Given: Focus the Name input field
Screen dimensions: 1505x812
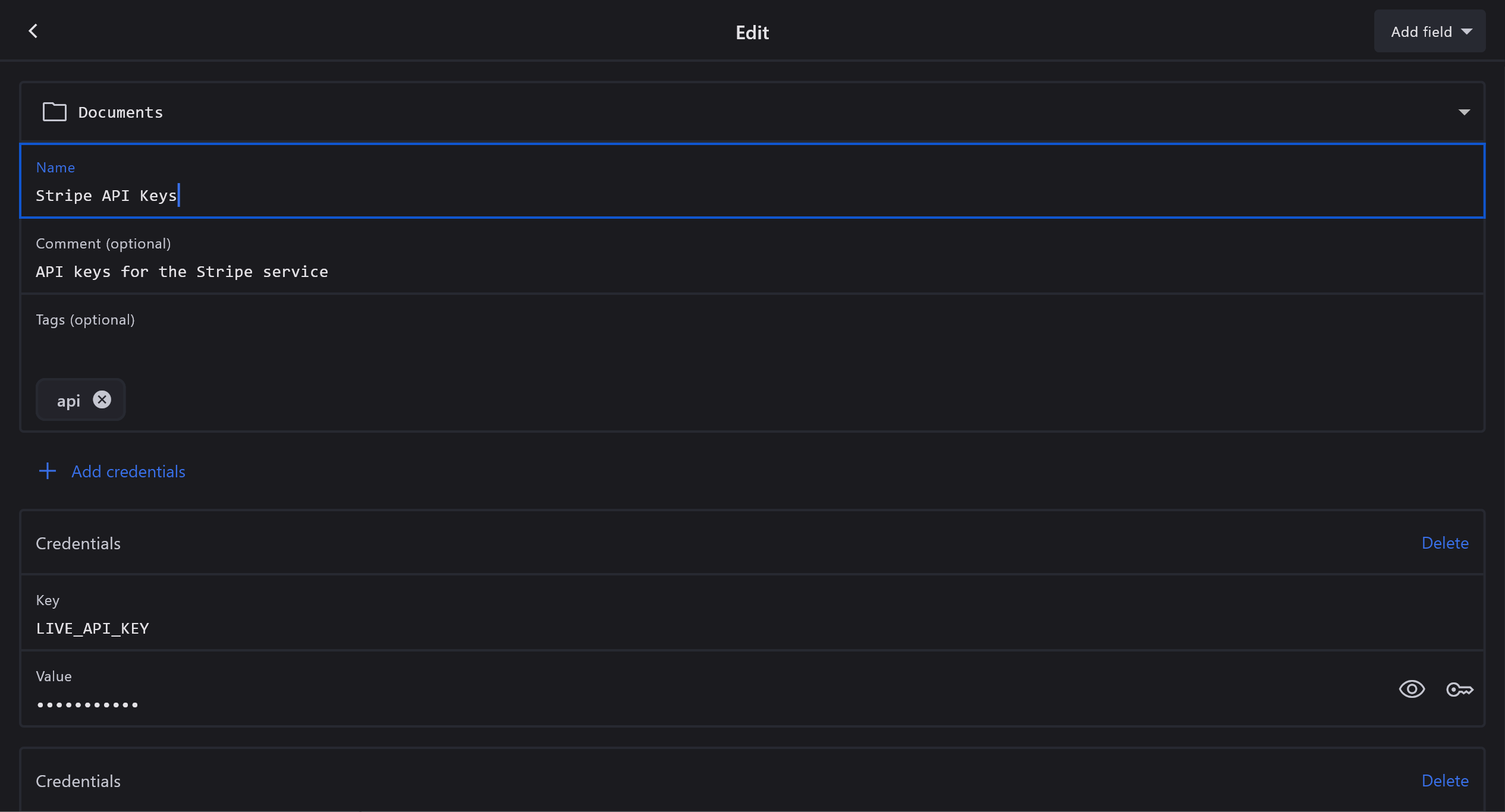Looking at the screenshot, I should point(752,195).
